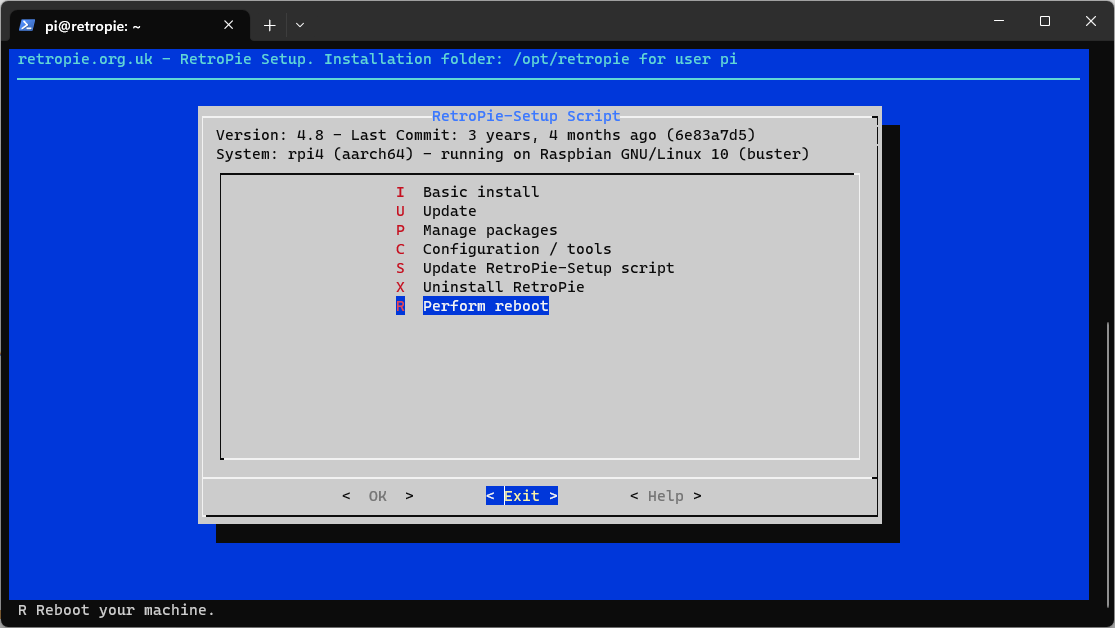Click the red S hotkey letter
Viewport: 1115px width, 628px height.
click(x=400, y=268)
